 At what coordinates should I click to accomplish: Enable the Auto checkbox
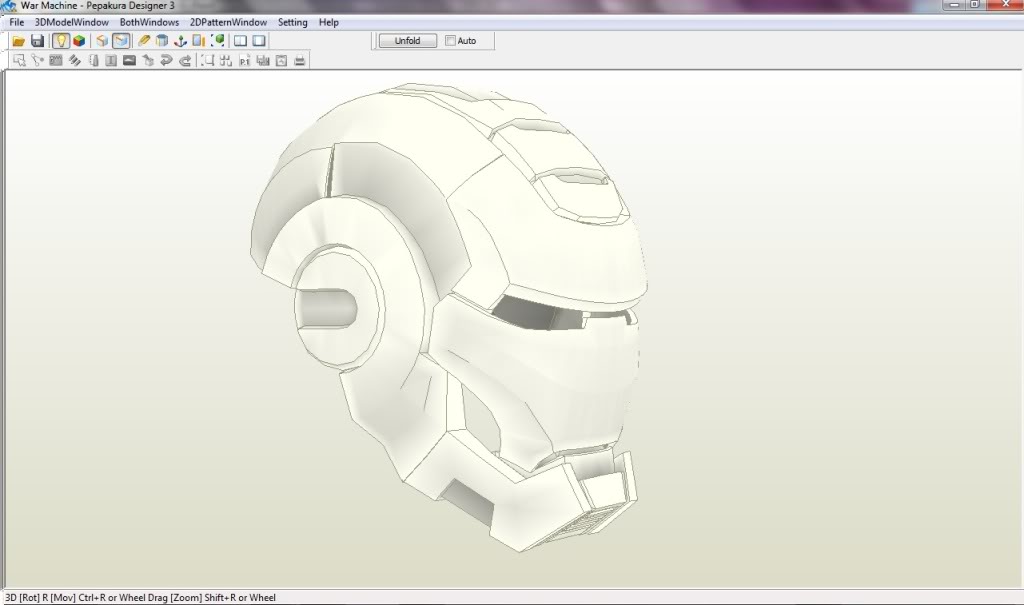451,41
